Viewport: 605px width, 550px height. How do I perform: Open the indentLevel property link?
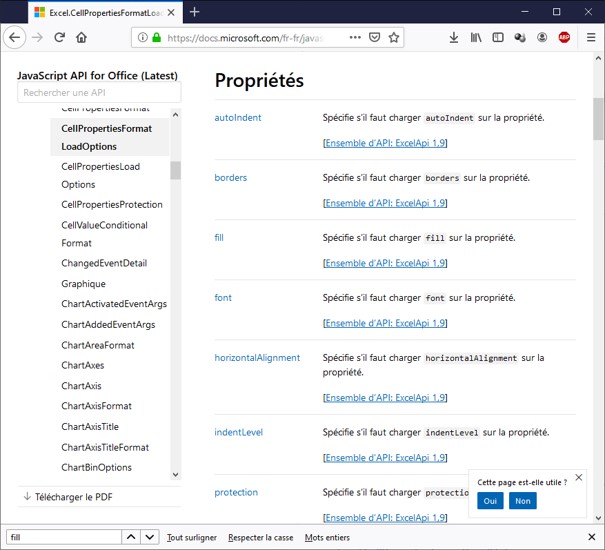tap(238, 432)
